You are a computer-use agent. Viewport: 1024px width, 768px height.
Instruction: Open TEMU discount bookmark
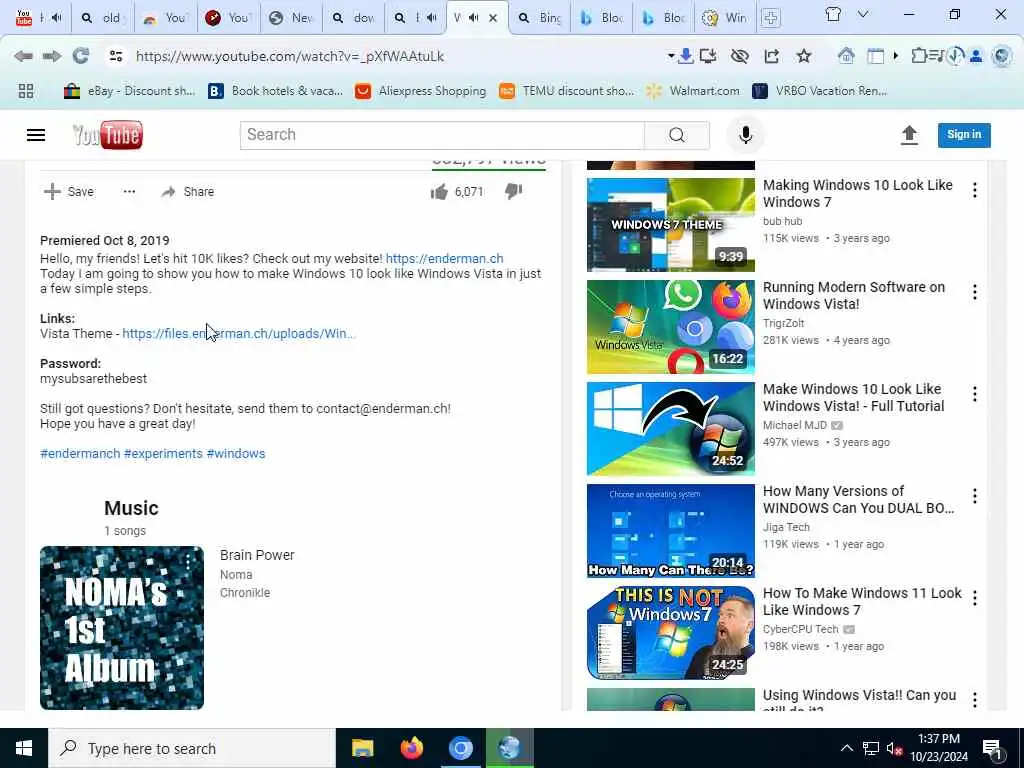[x=566, y=91]
